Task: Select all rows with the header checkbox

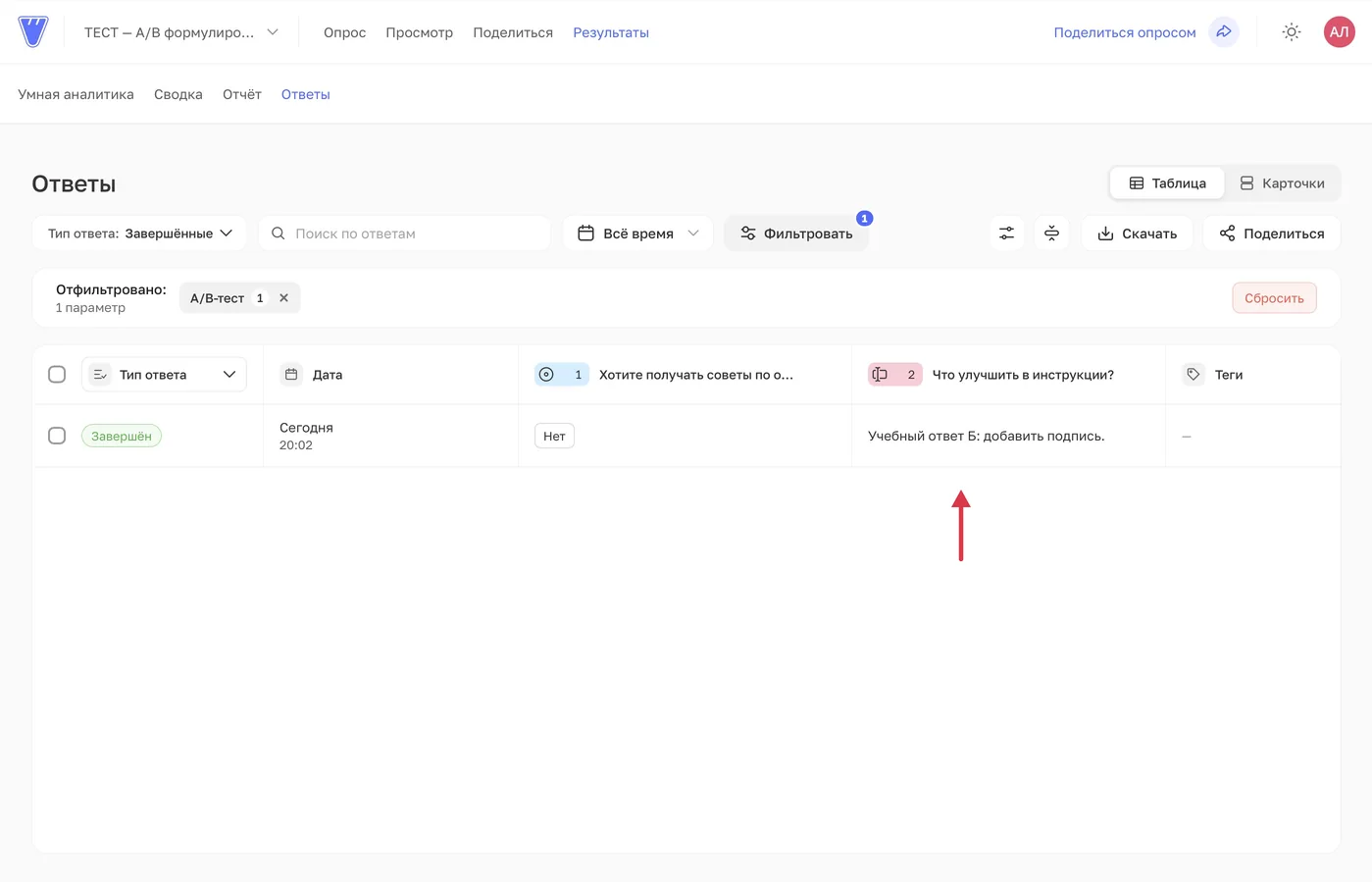Action: point(57,375)
